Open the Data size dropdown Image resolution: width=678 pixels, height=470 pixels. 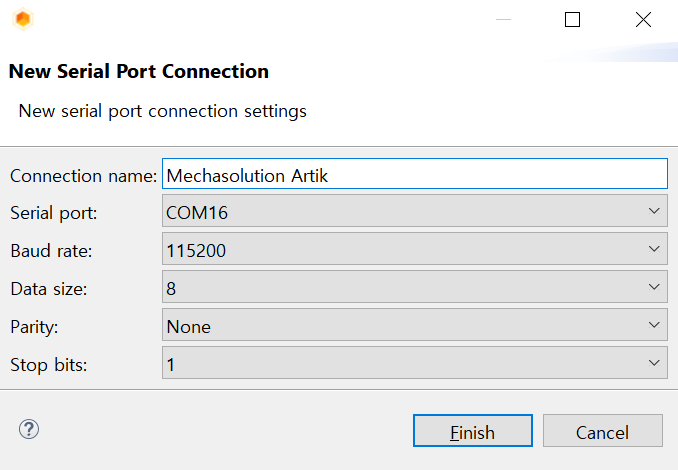[x=415, y=287]
